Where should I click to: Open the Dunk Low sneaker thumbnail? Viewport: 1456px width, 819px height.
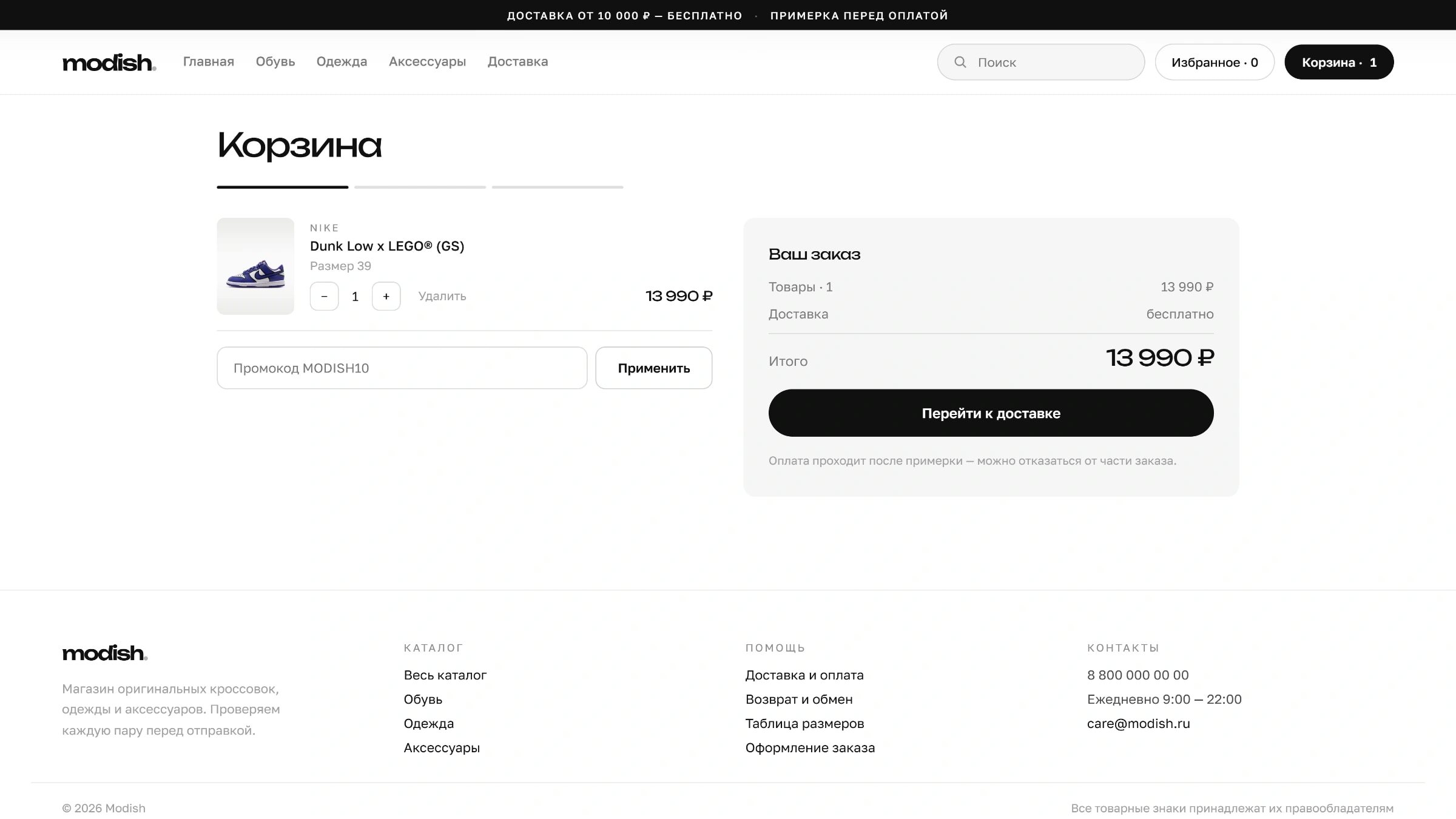coord(255,266)
